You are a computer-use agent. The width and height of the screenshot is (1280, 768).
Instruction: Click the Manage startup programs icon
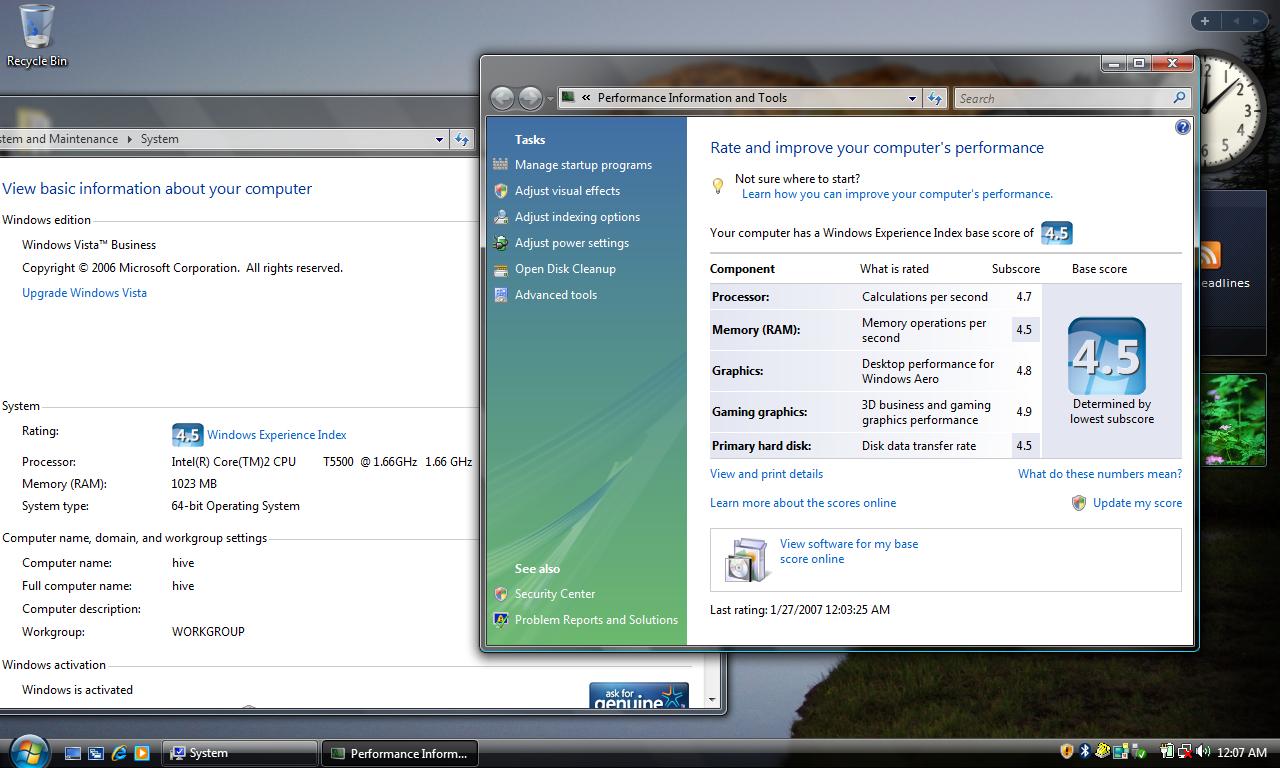pyautogui.click(x=501, y=165)
